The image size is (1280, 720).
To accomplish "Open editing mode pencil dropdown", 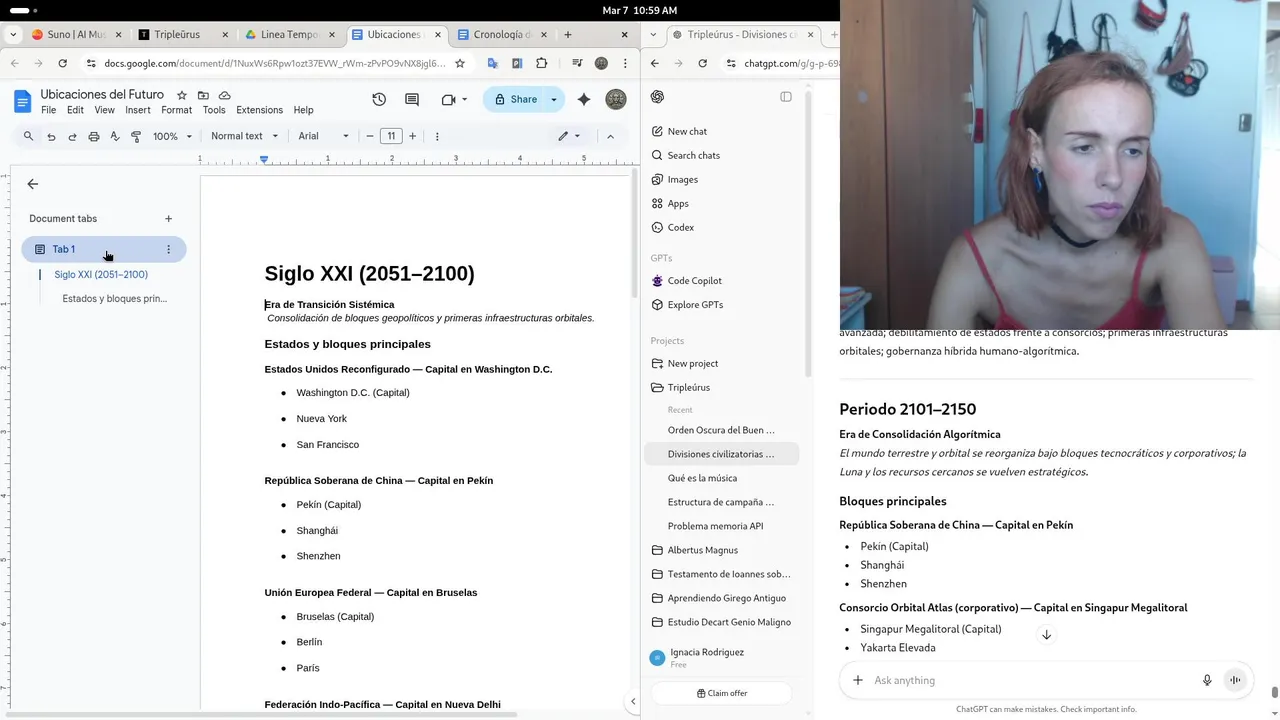I will (569, 136).
